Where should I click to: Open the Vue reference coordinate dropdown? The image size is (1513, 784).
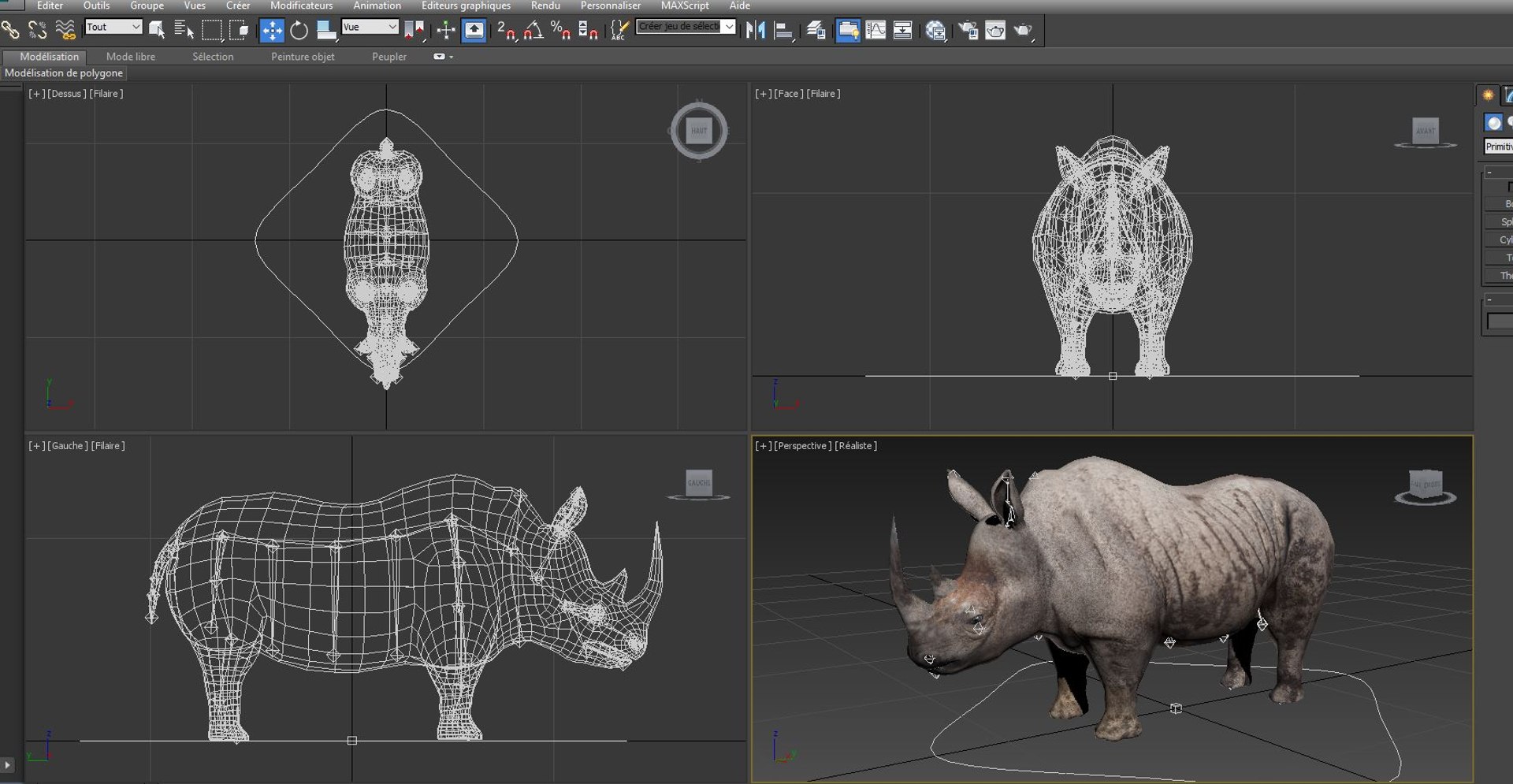pyautogui.click(x=370, y=27)
